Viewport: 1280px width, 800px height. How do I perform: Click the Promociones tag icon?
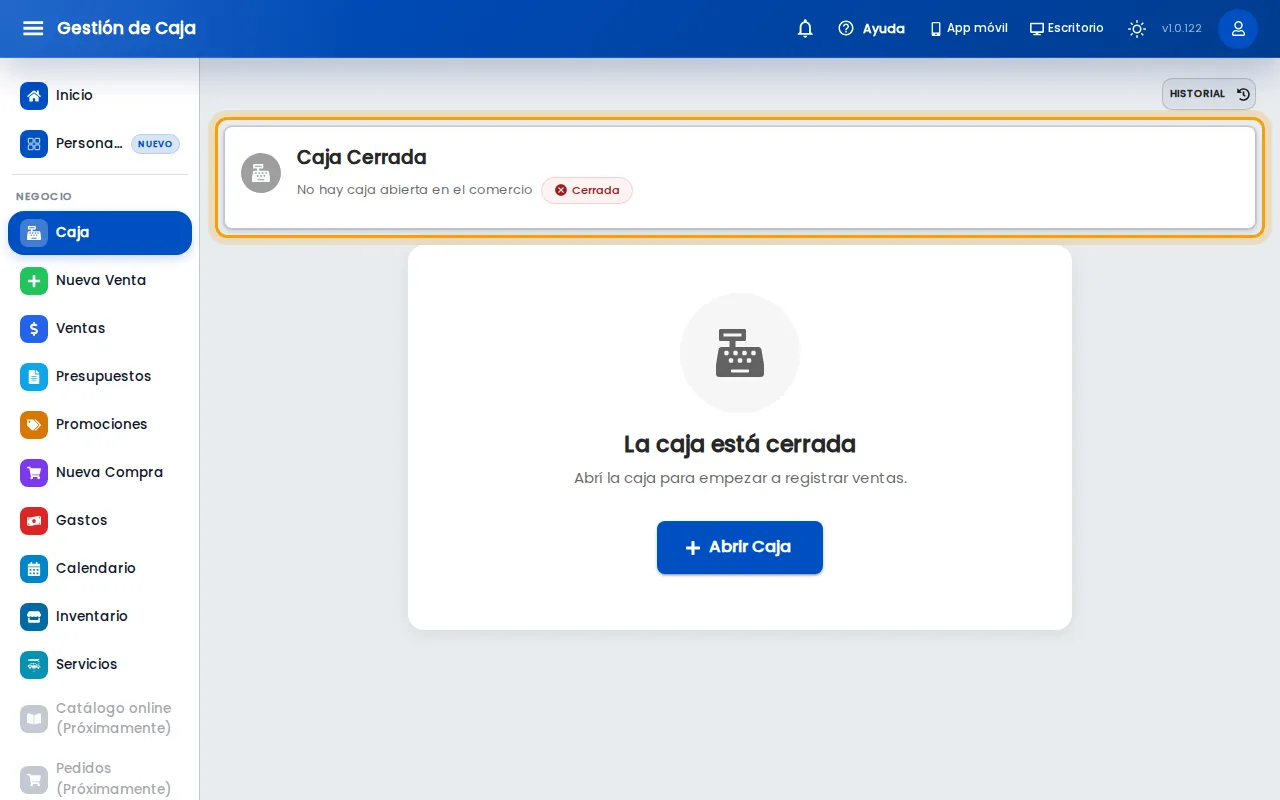tap(34, 424)
